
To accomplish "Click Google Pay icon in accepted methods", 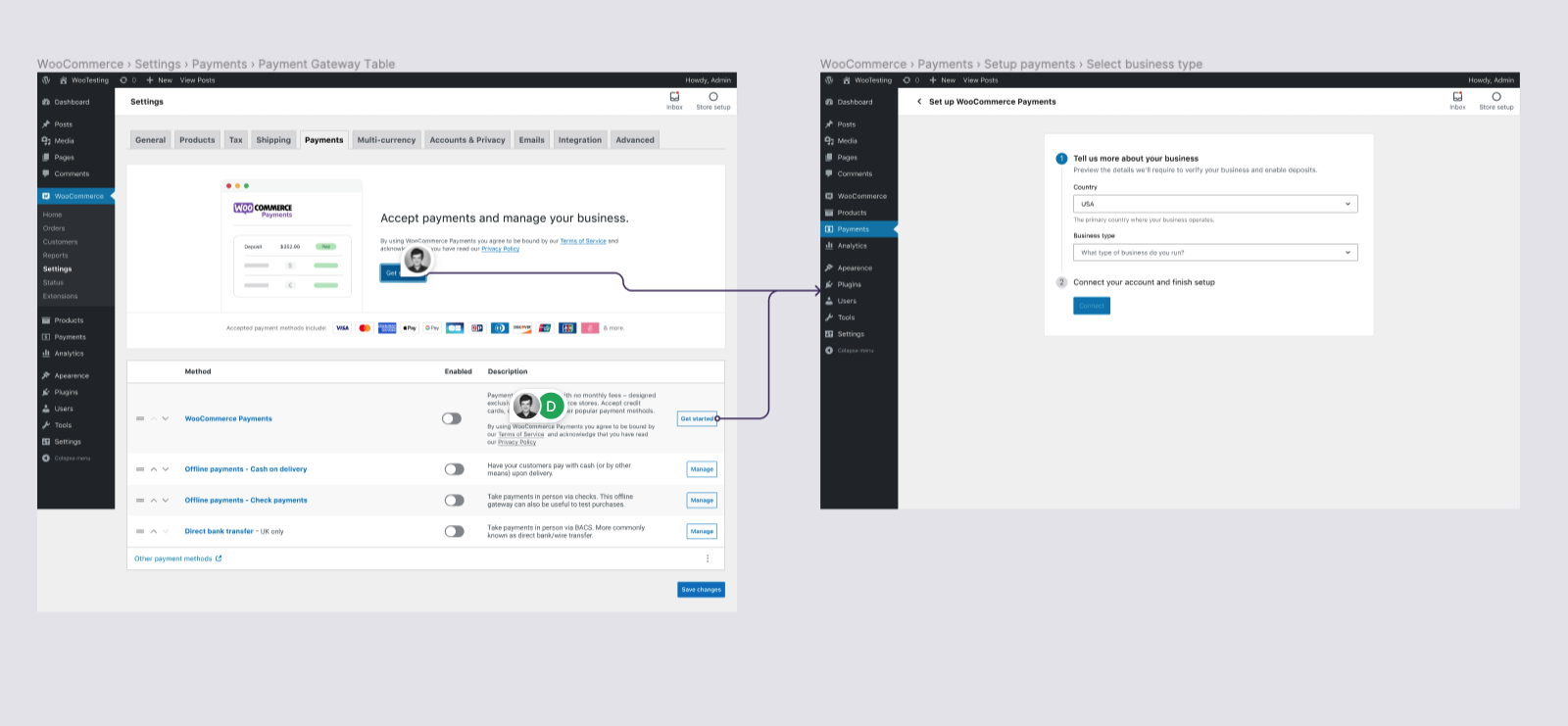I will 432,328.
